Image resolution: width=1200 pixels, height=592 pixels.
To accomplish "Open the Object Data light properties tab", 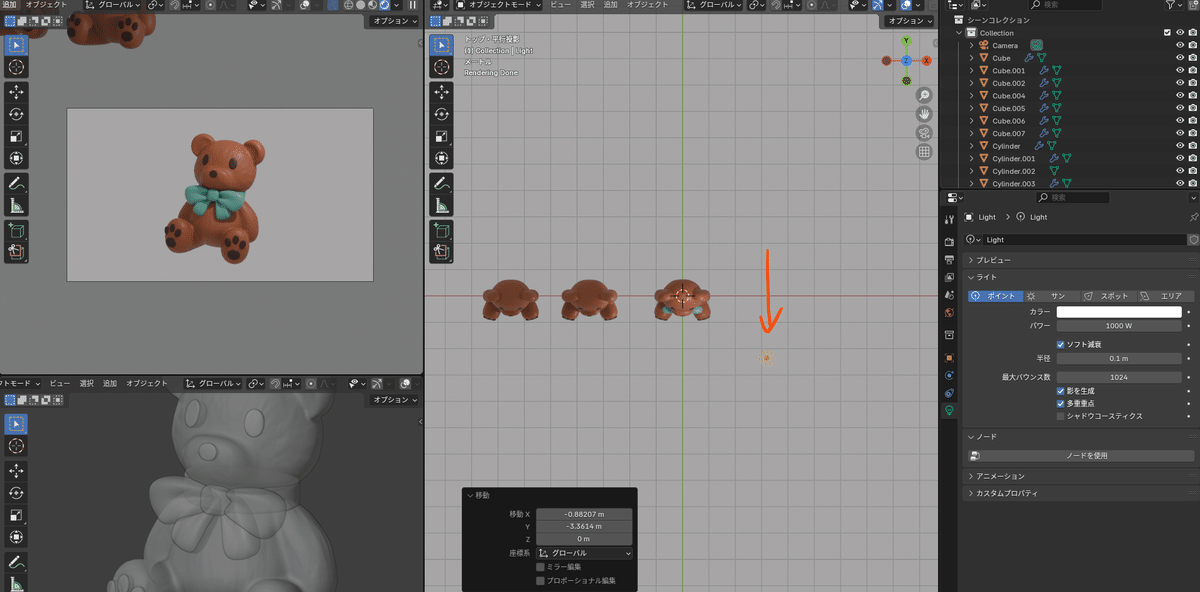I will tap(949, 410).
